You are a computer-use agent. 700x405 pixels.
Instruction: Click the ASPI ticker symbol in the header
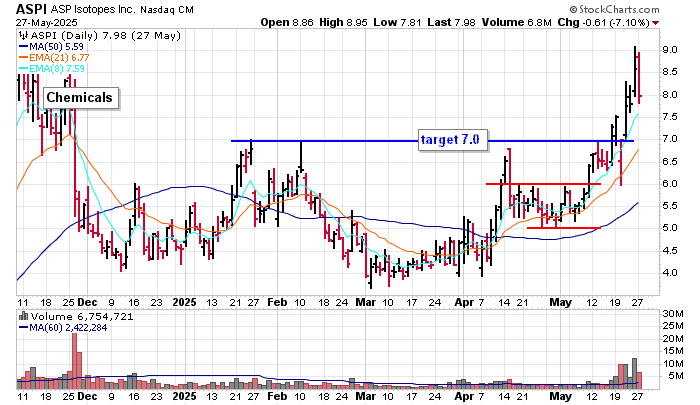31,9
